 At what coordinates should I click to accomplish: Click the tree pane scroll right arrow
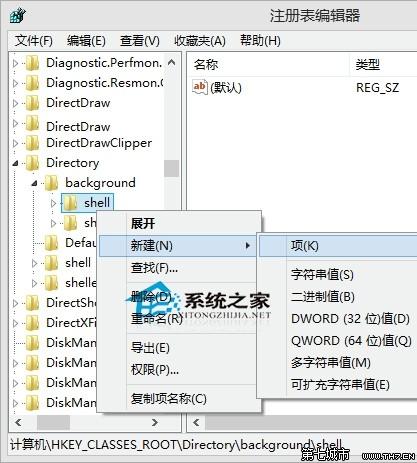tap(154, 422)
